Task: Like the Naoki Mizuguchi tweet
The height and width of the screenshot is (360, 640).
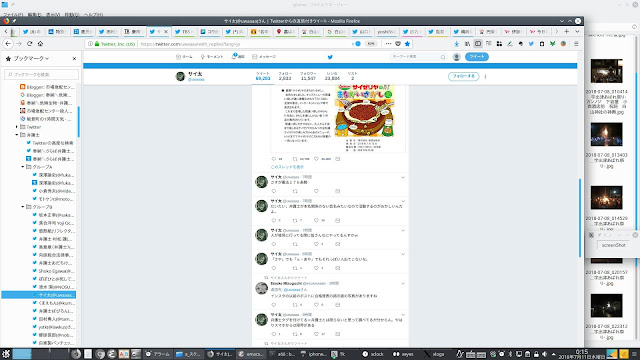Action: coord(316,304)
